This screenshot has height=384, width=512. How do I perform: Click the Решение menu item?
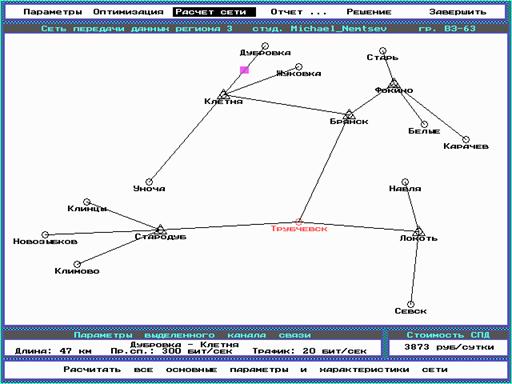coord(369,12)
